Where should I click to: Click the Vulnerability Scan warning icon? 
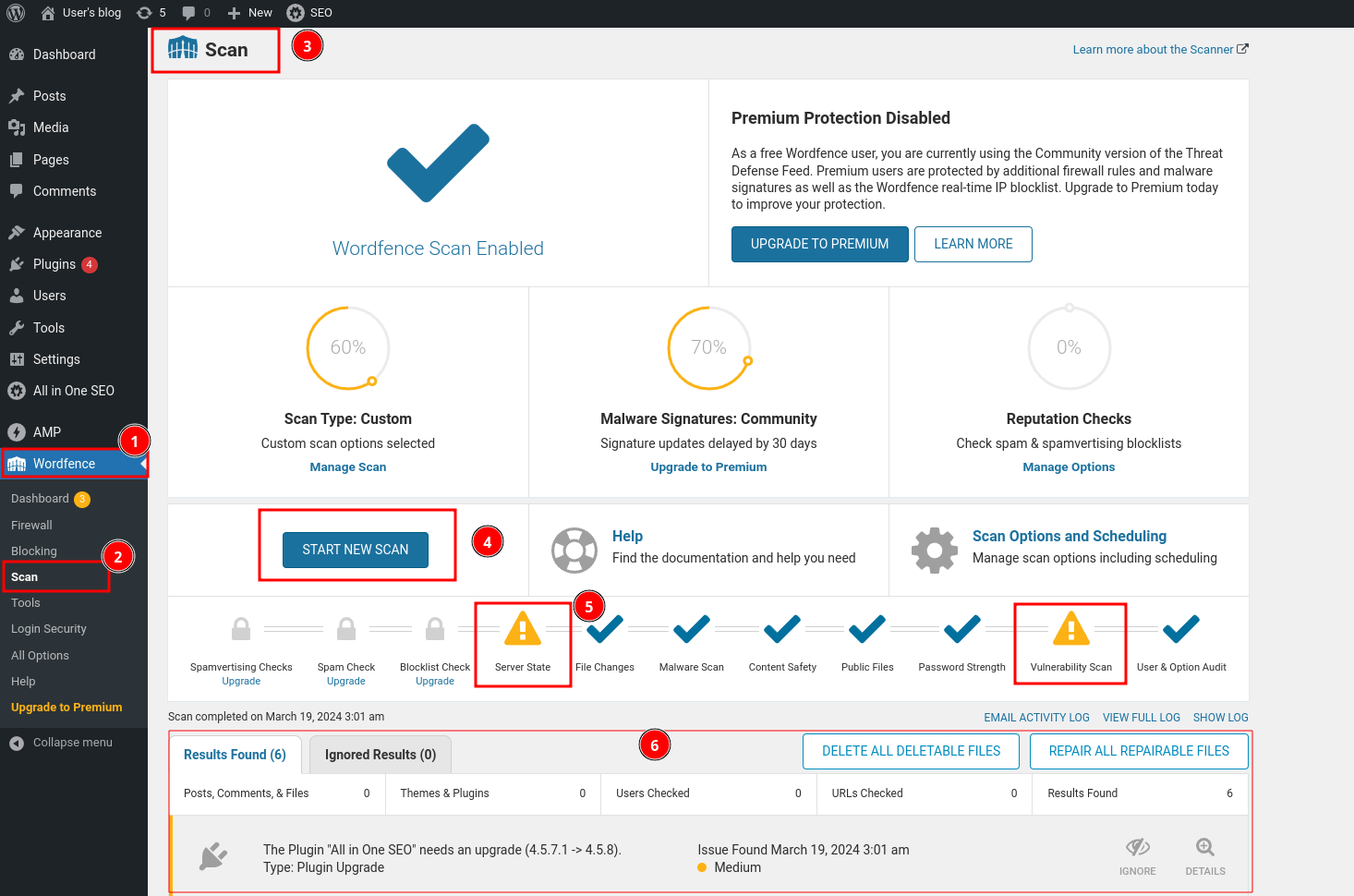click(1070, 629)
